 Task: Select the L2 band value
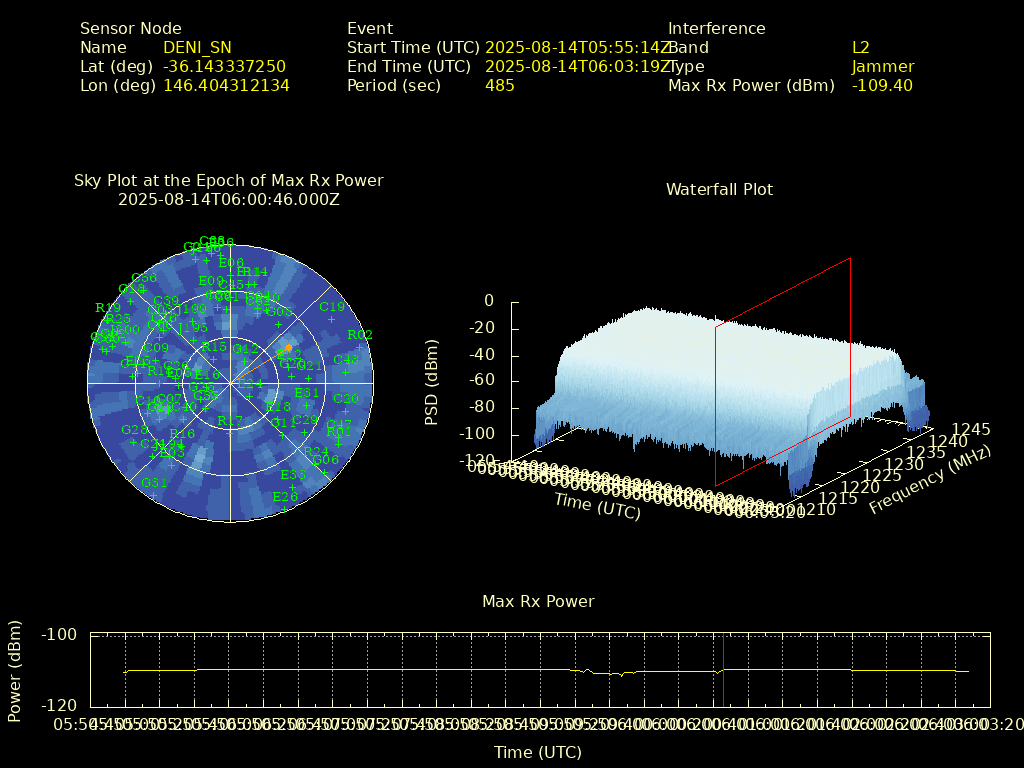[x=860, y=48]
